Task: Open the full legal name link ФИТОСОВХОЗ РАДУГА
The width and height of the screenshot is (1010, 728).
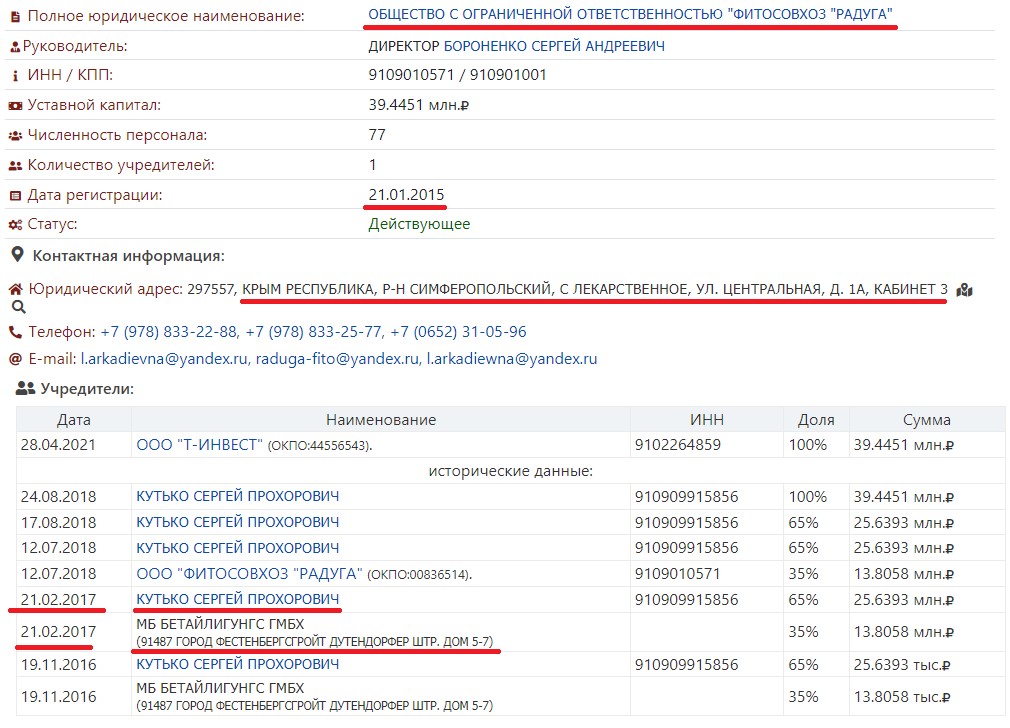Action: tap(631, 15)
